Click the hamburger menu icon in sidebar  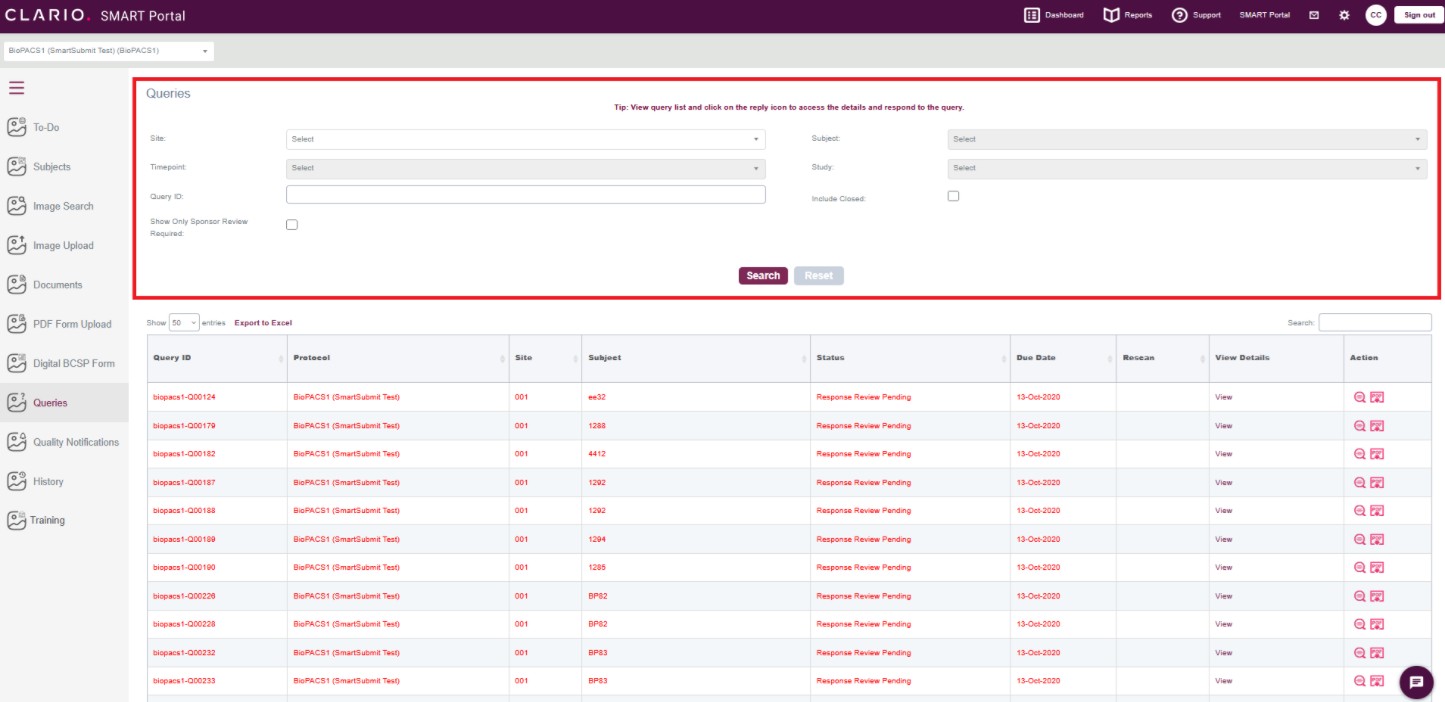[x=16, y=88]
